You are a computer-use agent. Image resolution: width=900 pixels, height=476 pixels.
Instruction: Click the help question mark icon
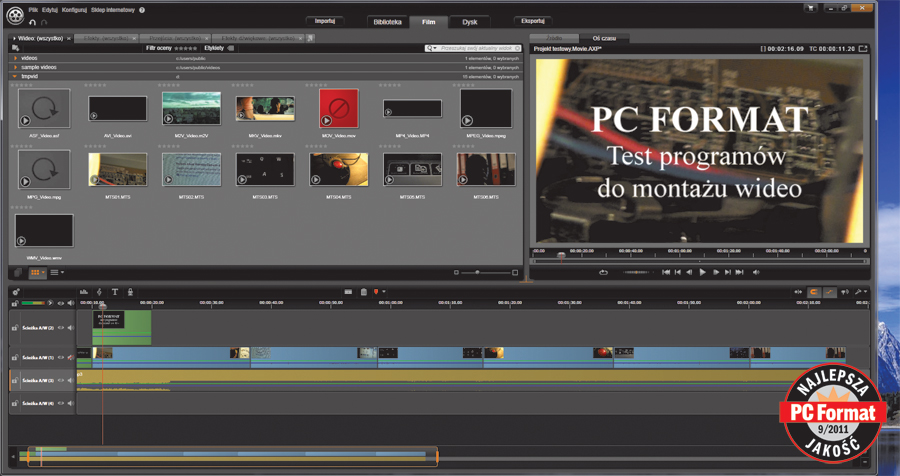(142, 10)
